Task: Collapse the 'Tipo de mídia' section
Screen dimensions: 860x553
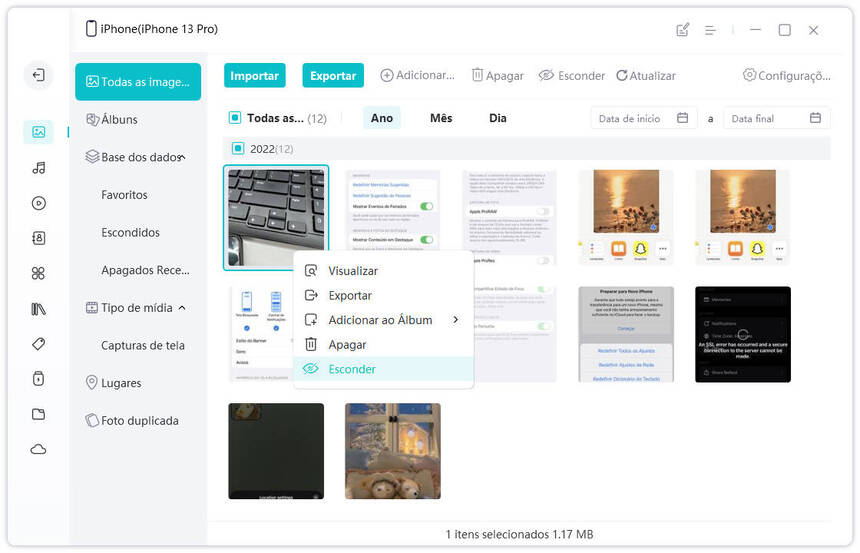Action: click(x=182, y=308)
